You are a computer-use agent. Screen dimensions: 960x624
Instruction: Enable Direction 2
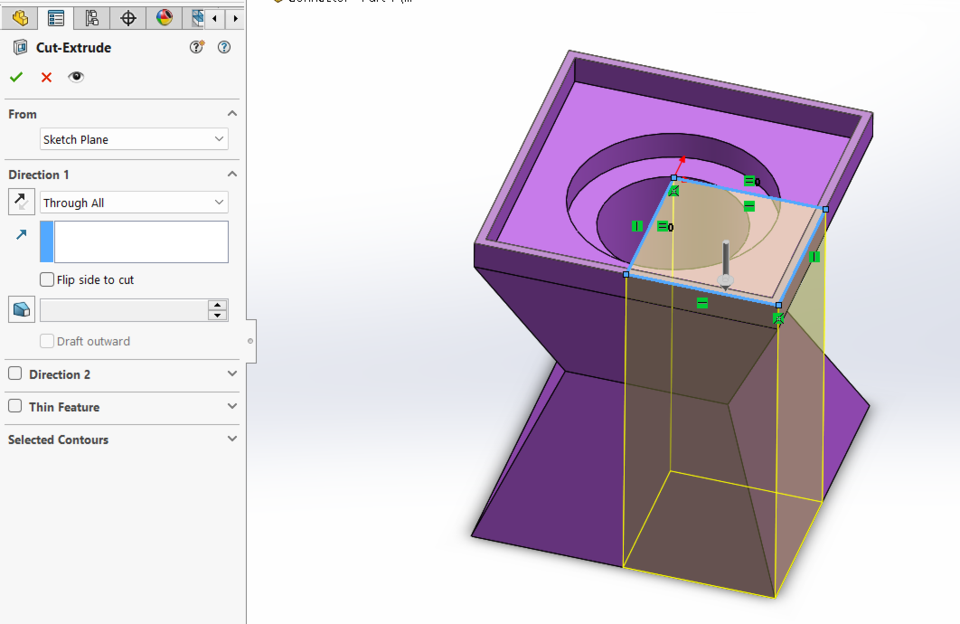[x=14, y=374]
